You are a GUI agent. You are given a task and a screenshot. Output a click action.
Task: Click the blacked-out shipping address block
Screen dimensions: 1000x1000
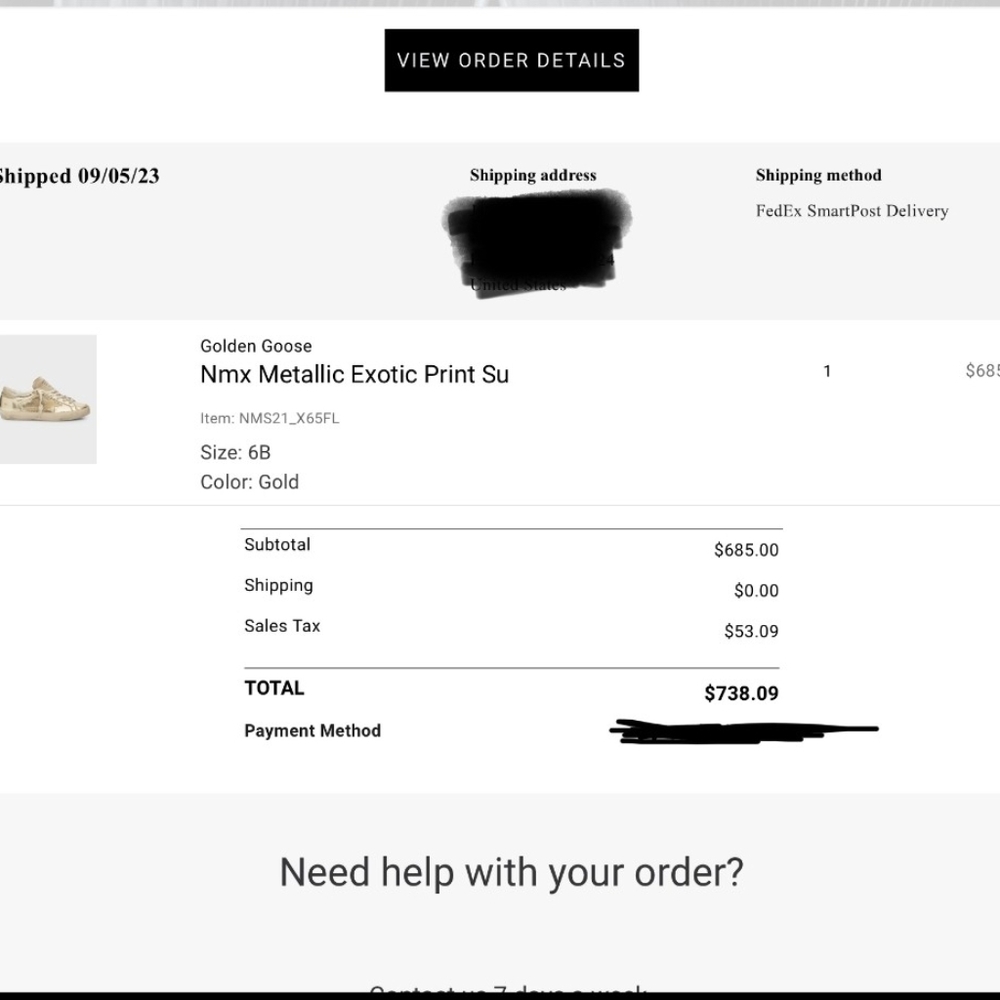537,243
